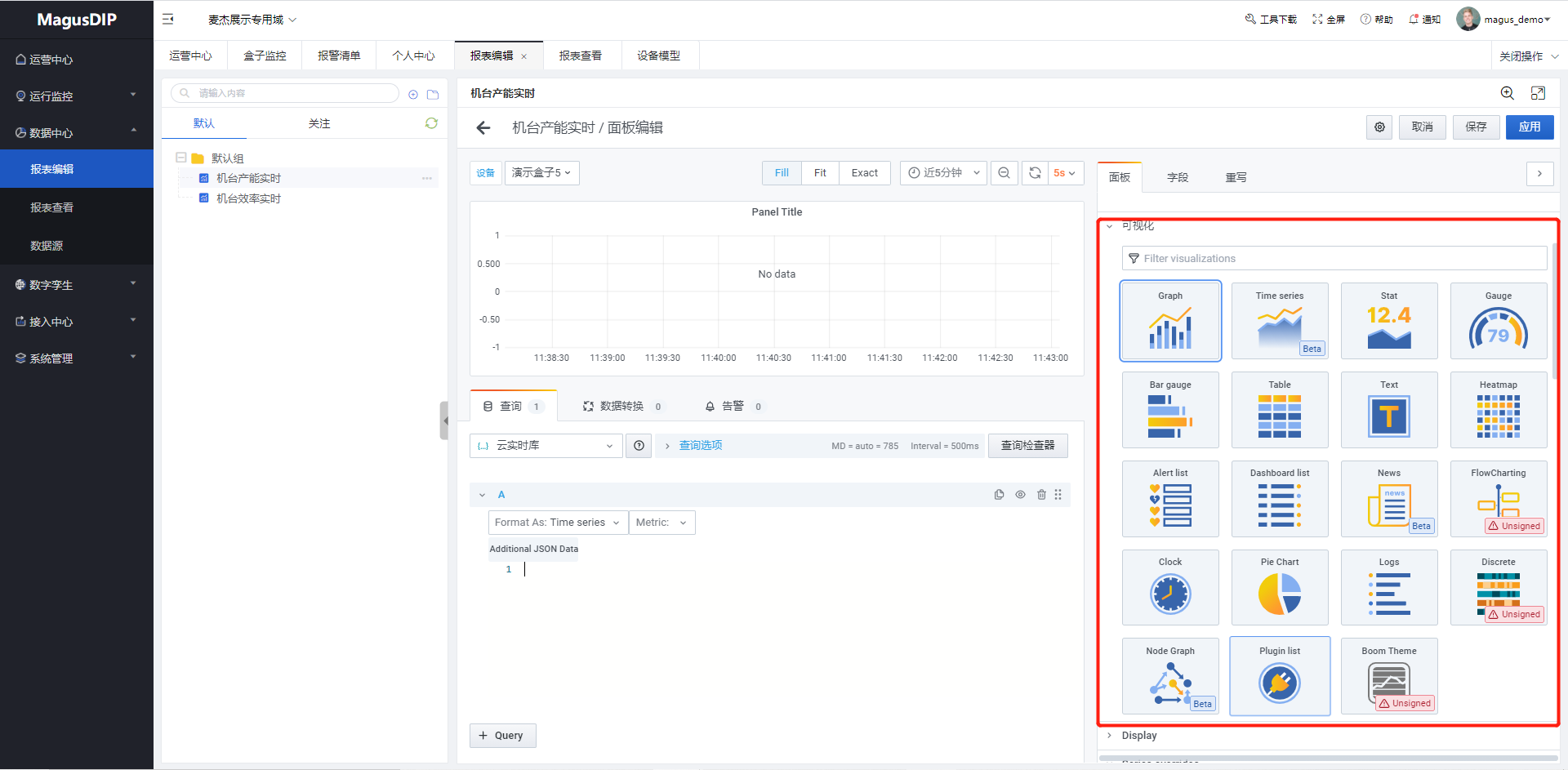
Task: Pick the Boom Theme visualization
Action: (1389, 676)
